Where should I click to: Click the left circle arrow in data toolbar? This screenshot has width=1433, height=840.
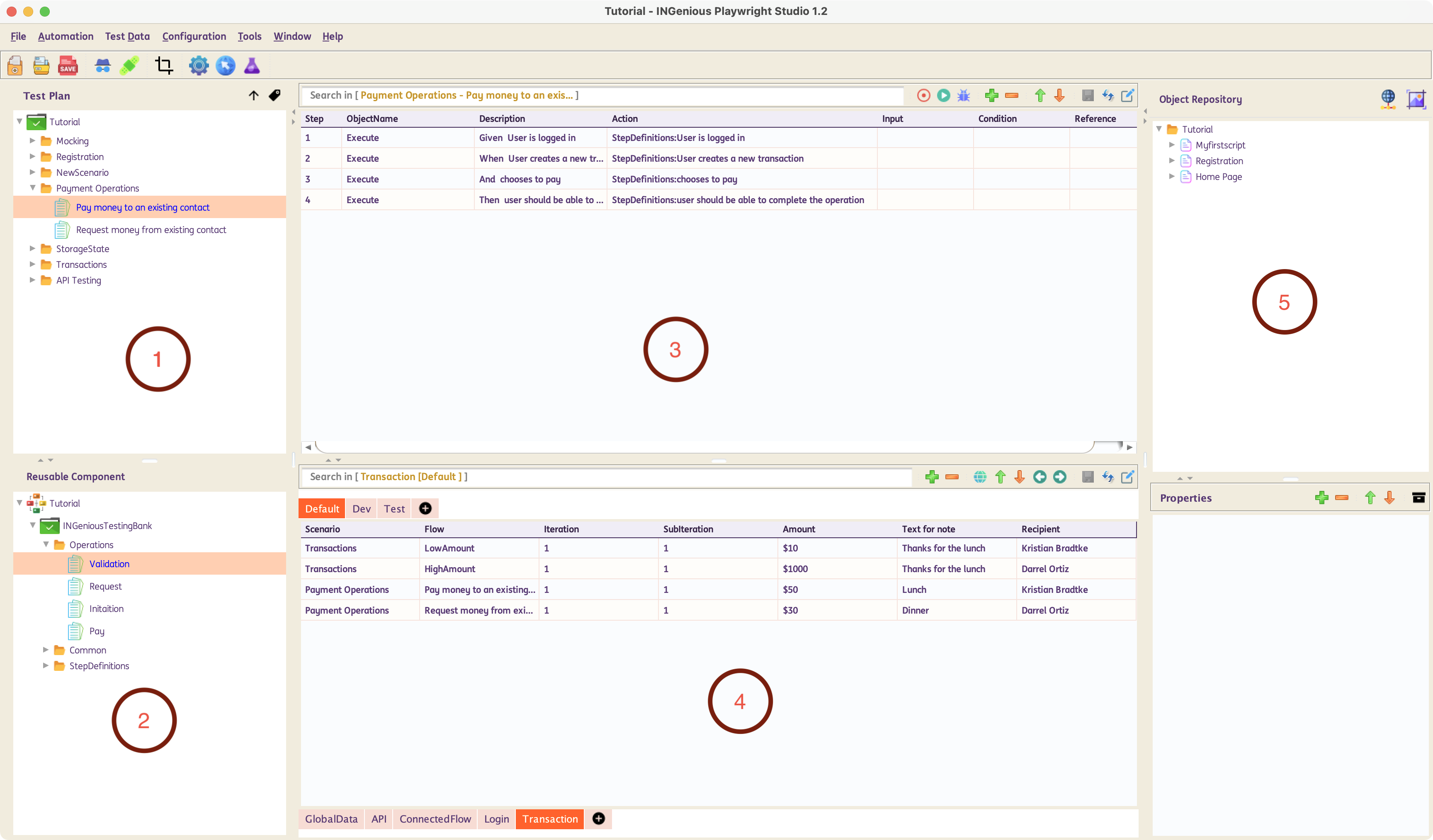tap(1040, 476)
